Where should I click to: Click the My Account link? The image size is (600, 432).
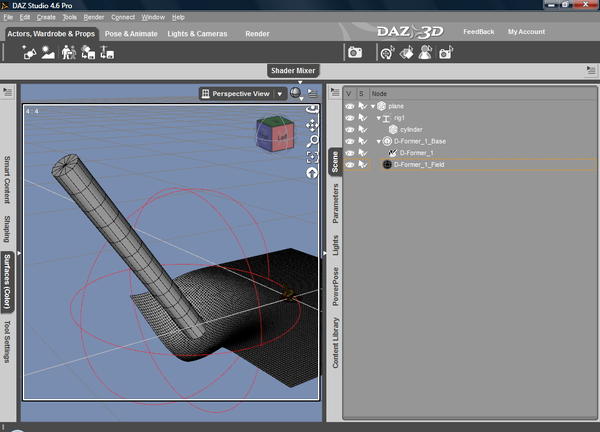coord(526,32)
